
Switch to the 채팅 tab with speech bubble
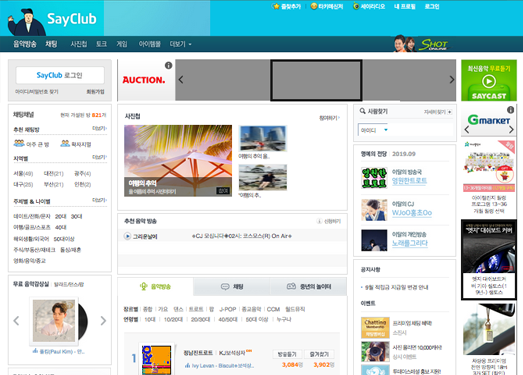pyautogui.click(x=232, y=287)
